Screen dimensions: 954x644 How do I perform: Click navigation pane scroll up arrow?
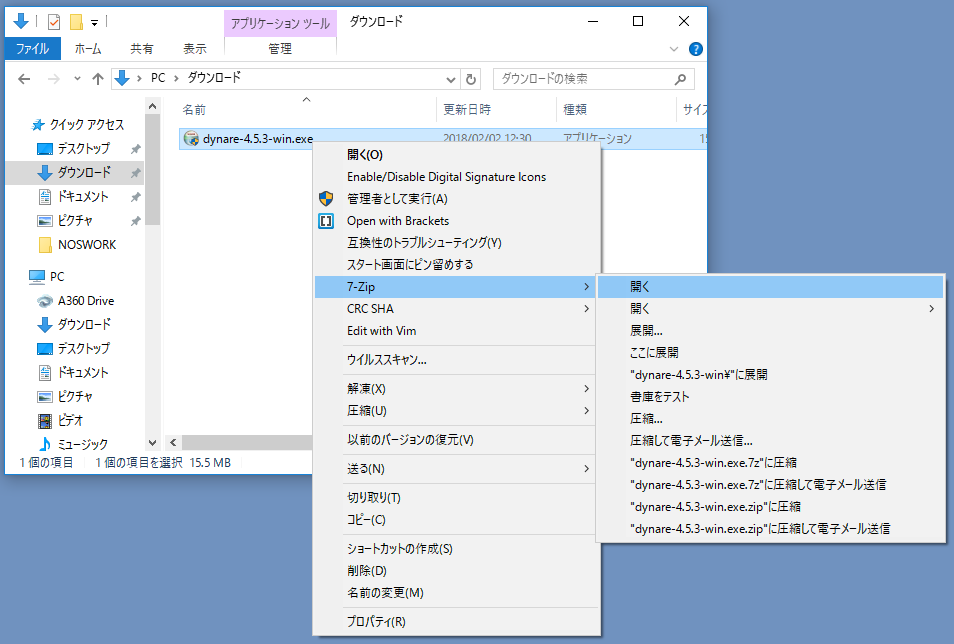[x=153, y=107]
